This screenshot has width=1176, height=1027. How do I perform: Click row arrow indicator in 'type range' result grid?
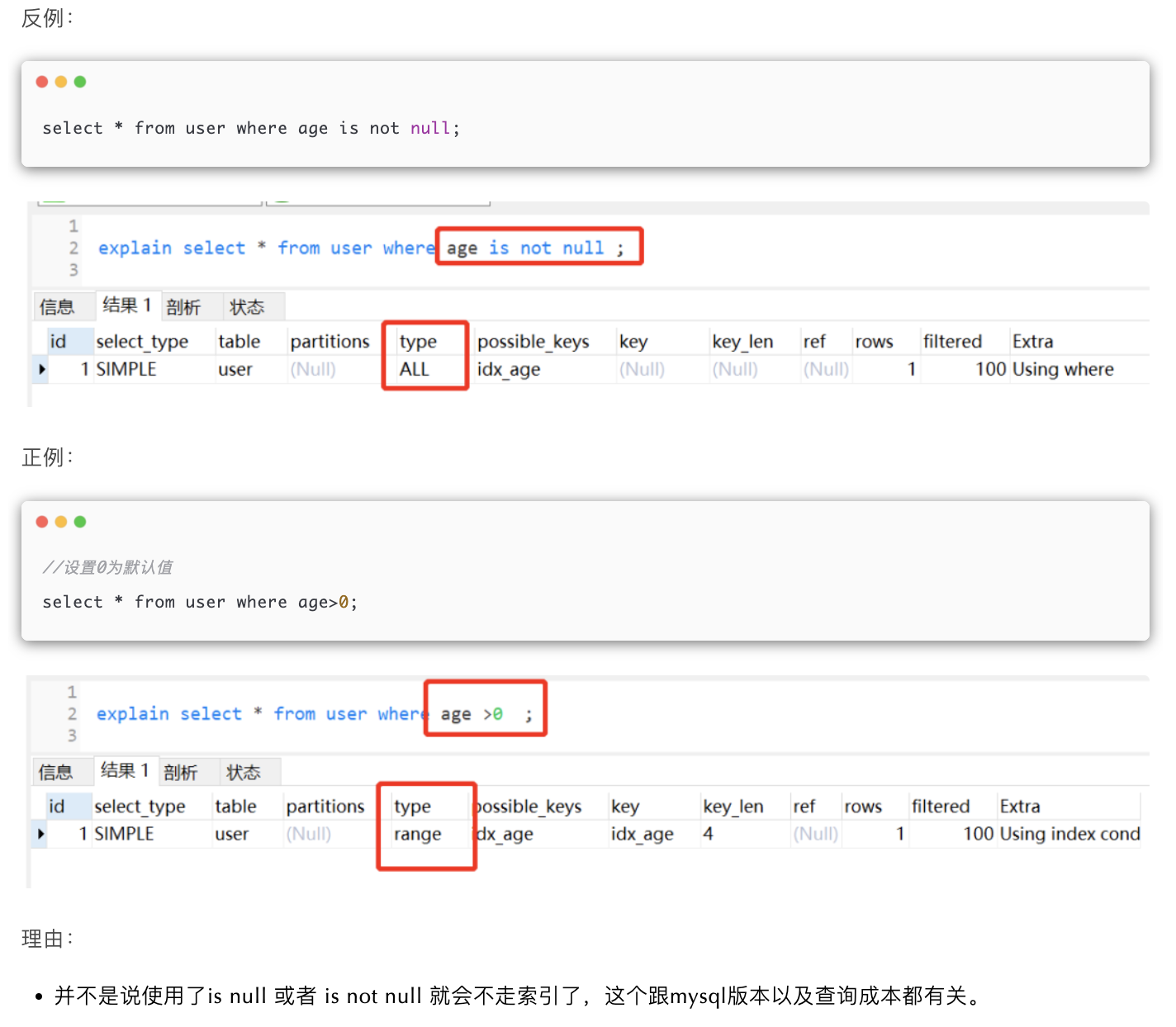coord(40,834)
